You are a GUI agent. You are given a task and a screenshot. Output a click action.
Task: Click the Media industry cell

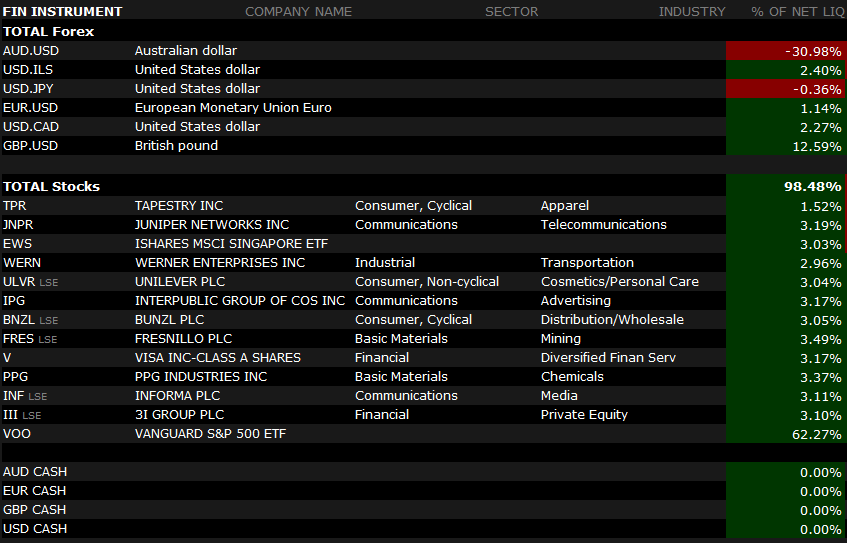559,396
